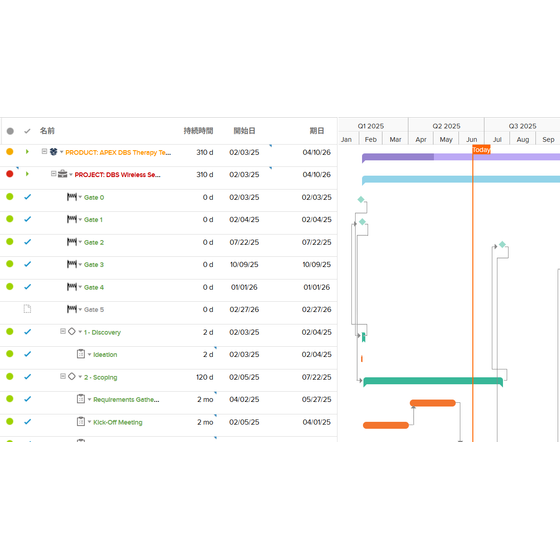Image resolution: width=560 pixels, height=560 pixels.
Task: Click the Kick-Off Meeting clipboard icon
Action: [81, 421]
